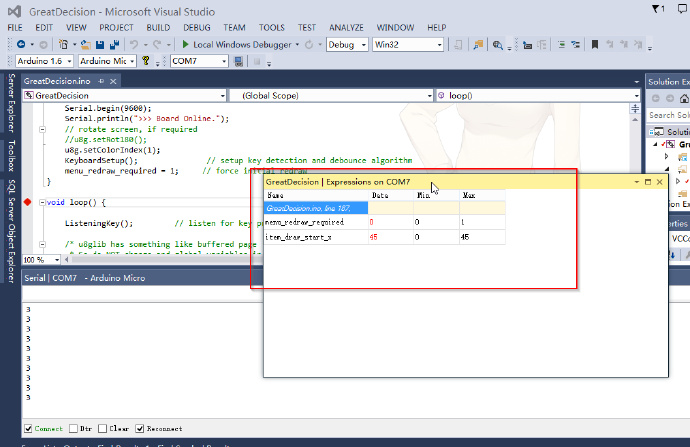Open the EDIT menu
The height and width of the screenshot is (447, 690).
[x=44, y=28]
